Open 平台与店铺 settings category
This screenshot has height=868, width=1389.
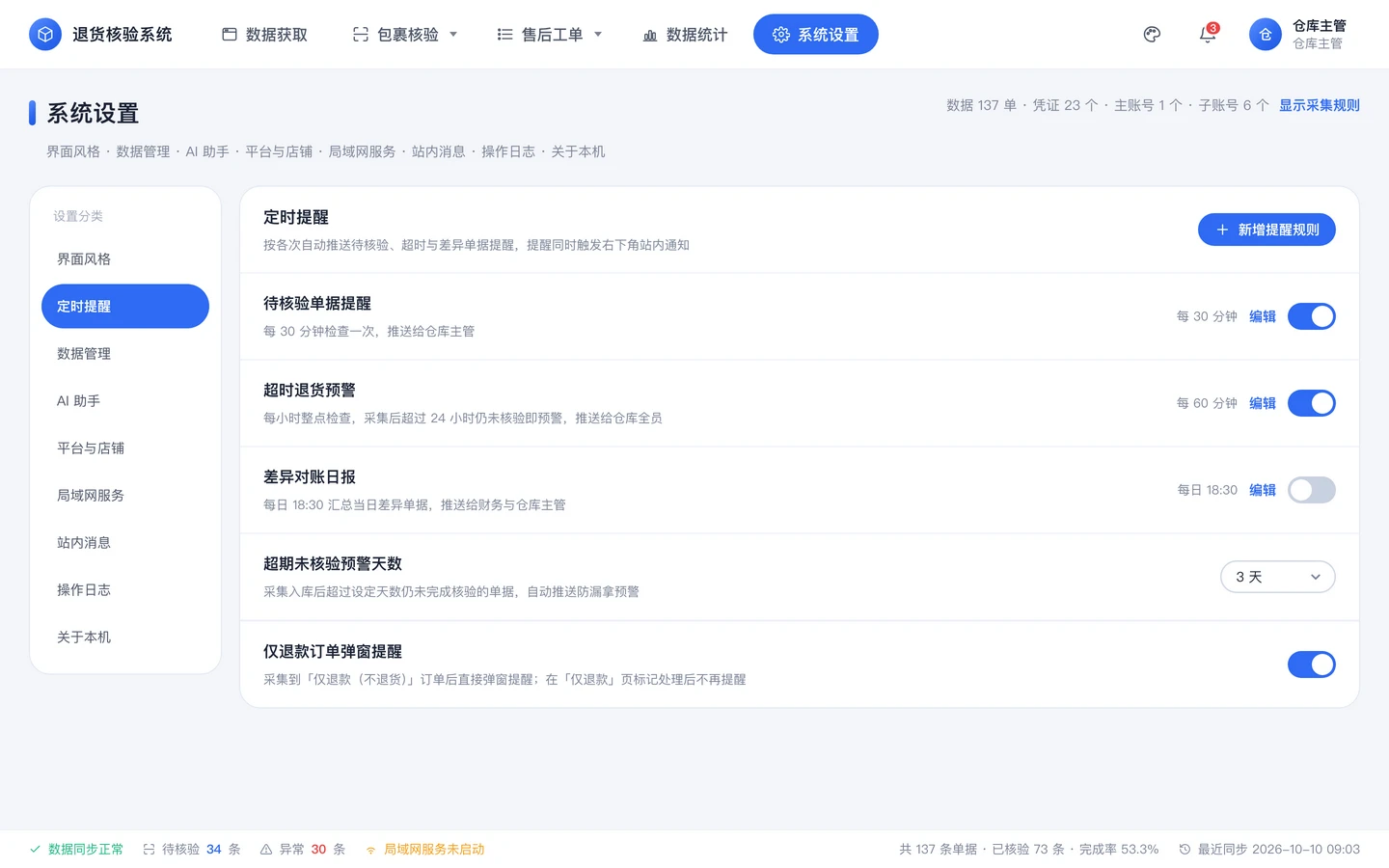click(125, 448)
